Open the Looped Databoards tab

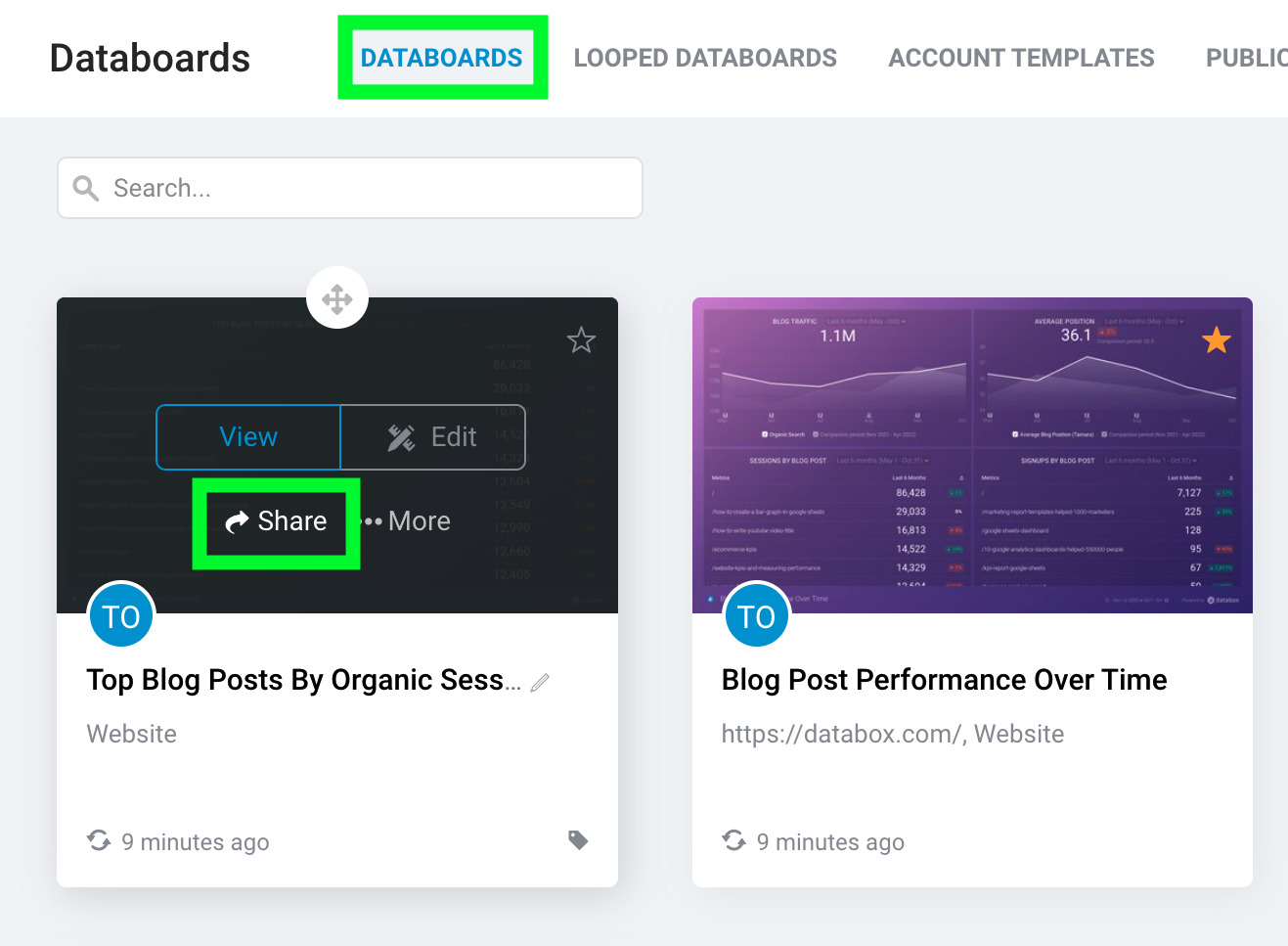(705, 58)
